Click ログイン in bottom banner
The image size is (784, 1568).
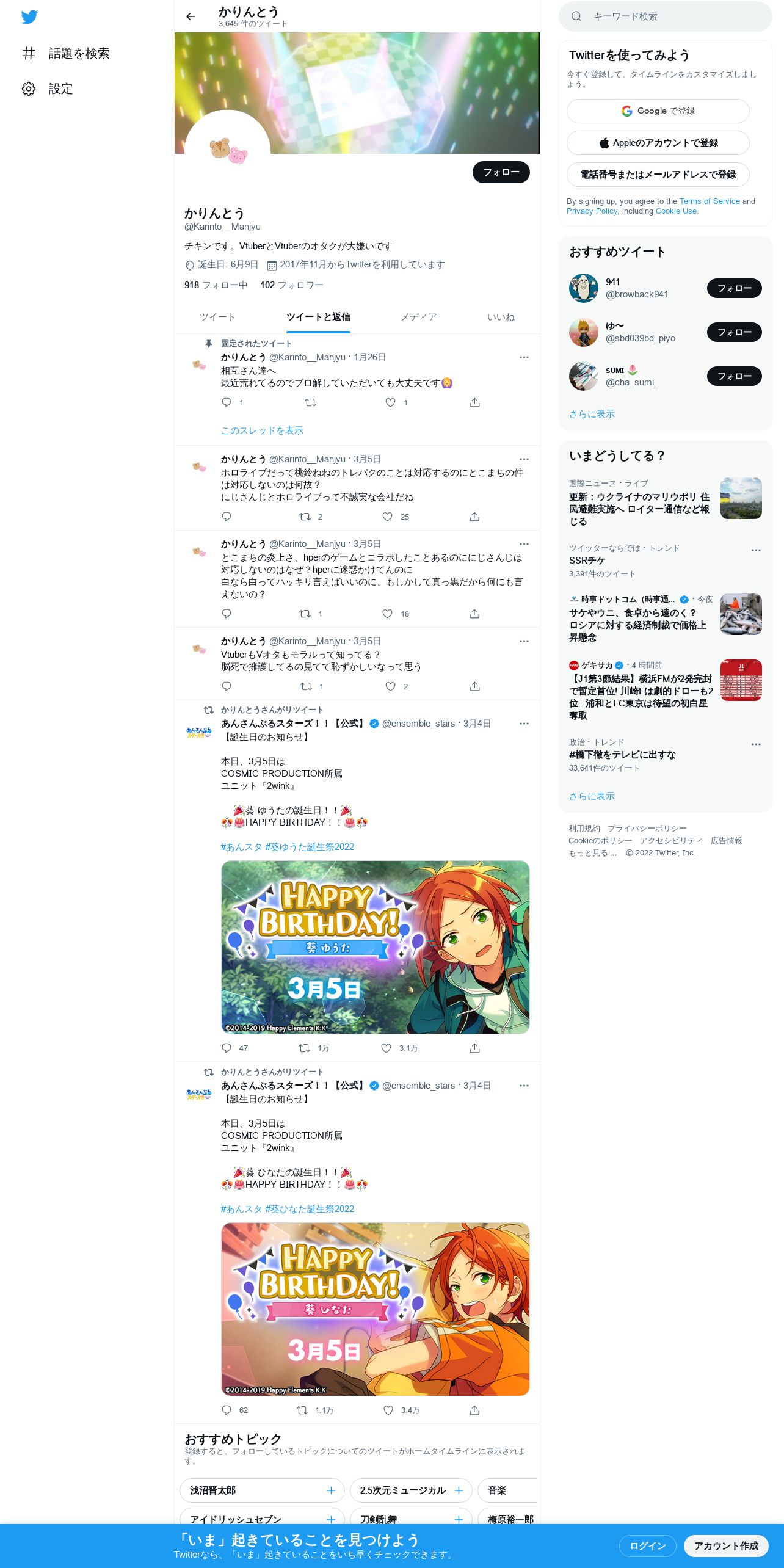click(647, 1545)
